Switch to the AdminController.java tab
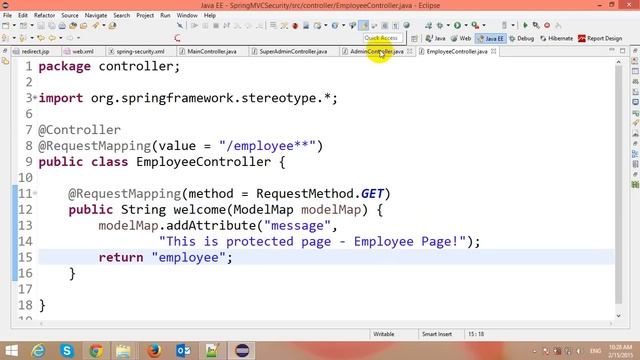The width and height of the screenshot is (640, 360). tap(376, 51)
